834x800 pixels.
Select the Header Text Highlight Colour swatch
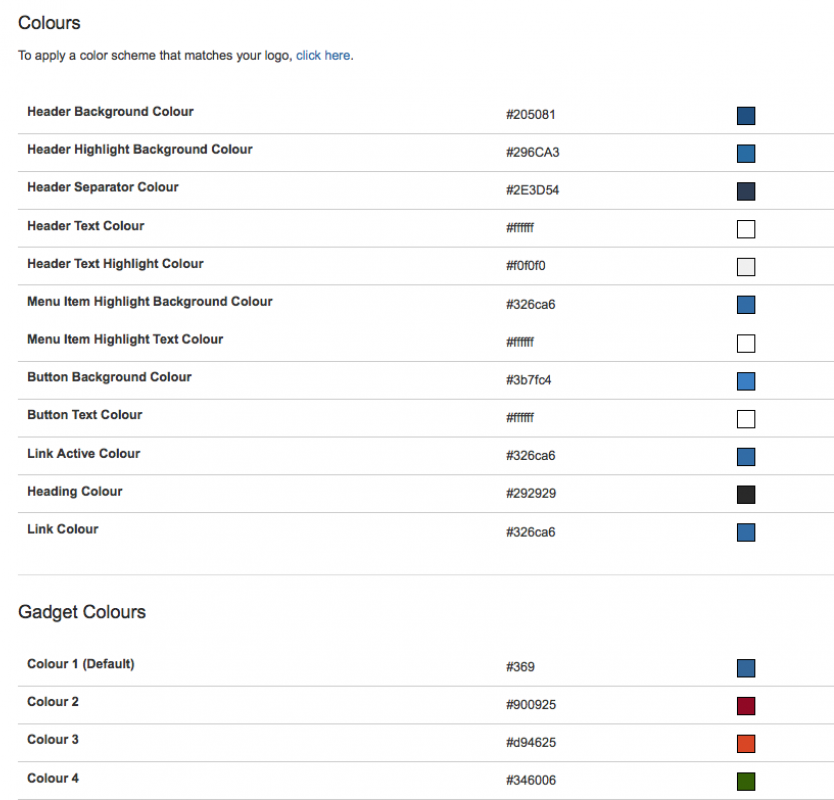pos(745,267)
